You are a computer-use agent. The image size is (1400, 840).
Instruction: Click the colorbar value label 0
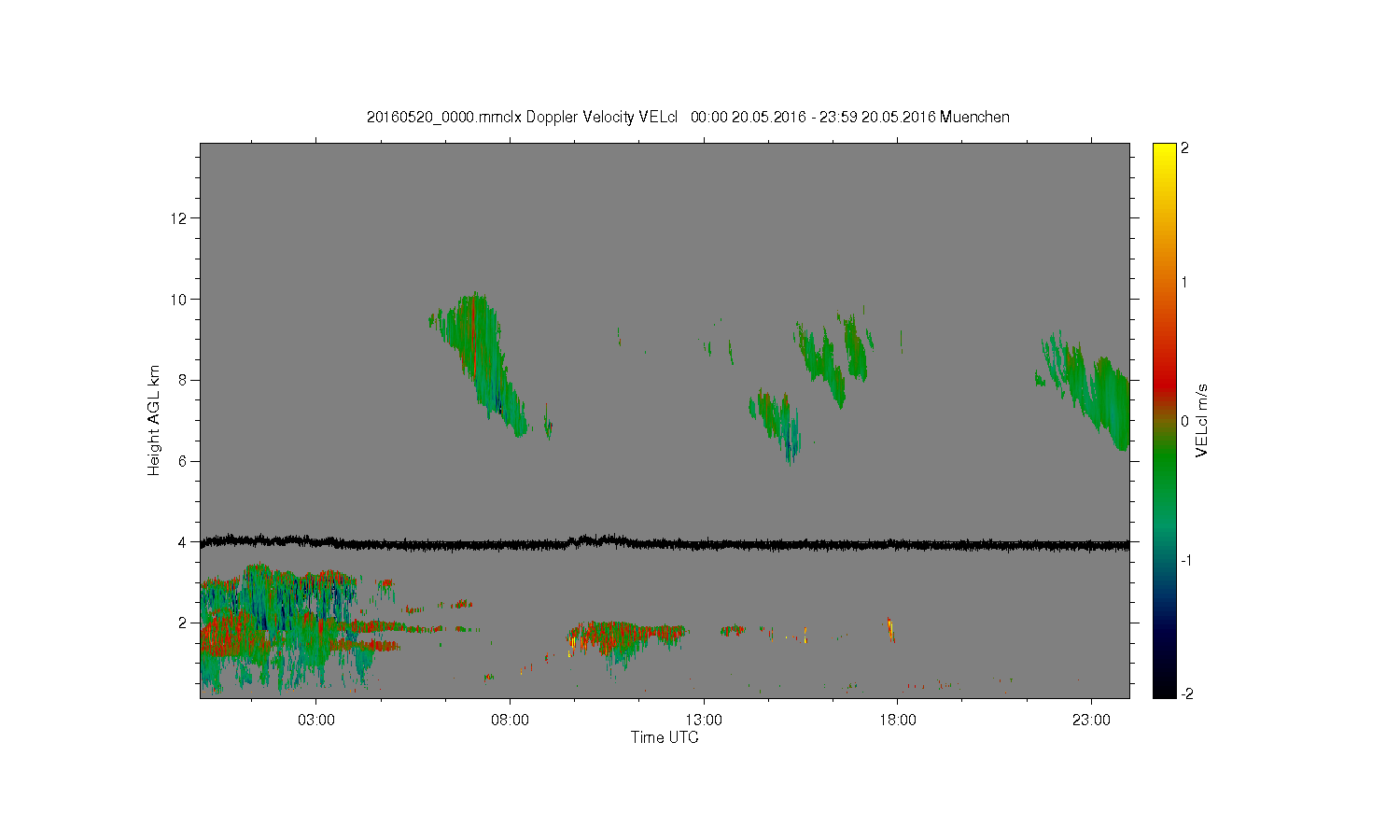pyautogui.click(x=1185, y=421)
